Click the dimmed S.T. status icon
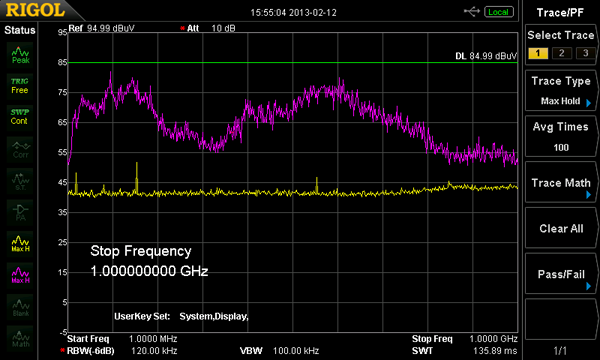 pyautogui.click(x=20, y=181)
